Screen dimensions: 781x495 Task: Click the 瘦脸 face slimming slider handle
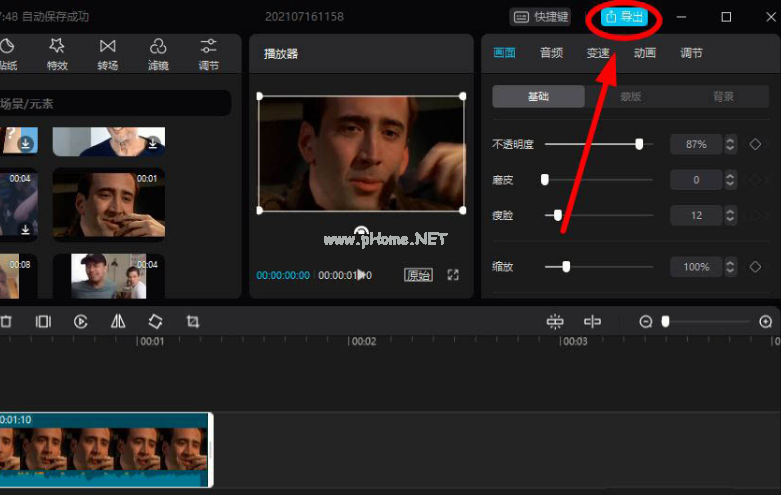(x=558, y=215)
